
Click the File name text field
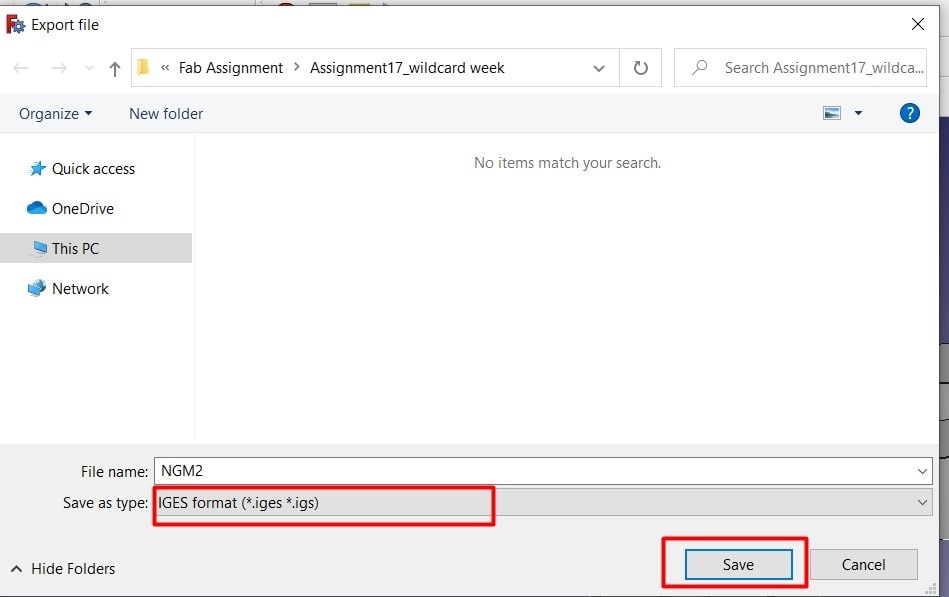click(530, 471)
